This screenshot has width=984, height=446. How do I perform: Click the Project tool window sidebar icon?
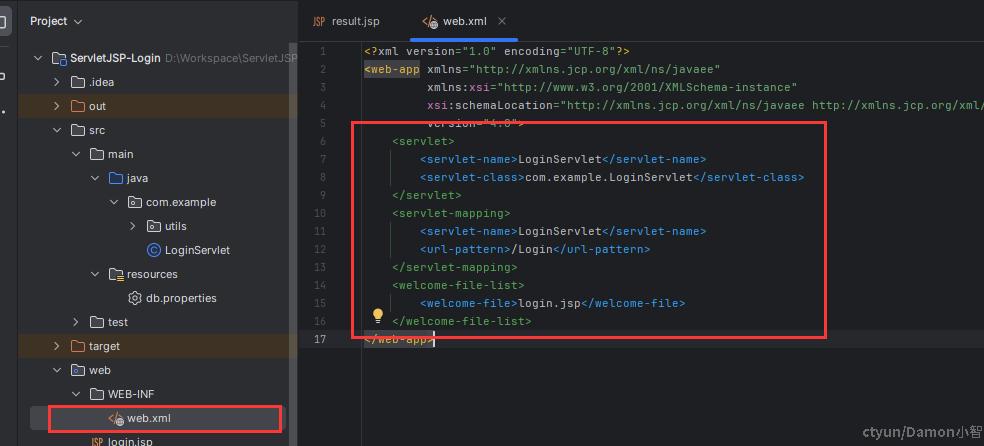(3, 24)
